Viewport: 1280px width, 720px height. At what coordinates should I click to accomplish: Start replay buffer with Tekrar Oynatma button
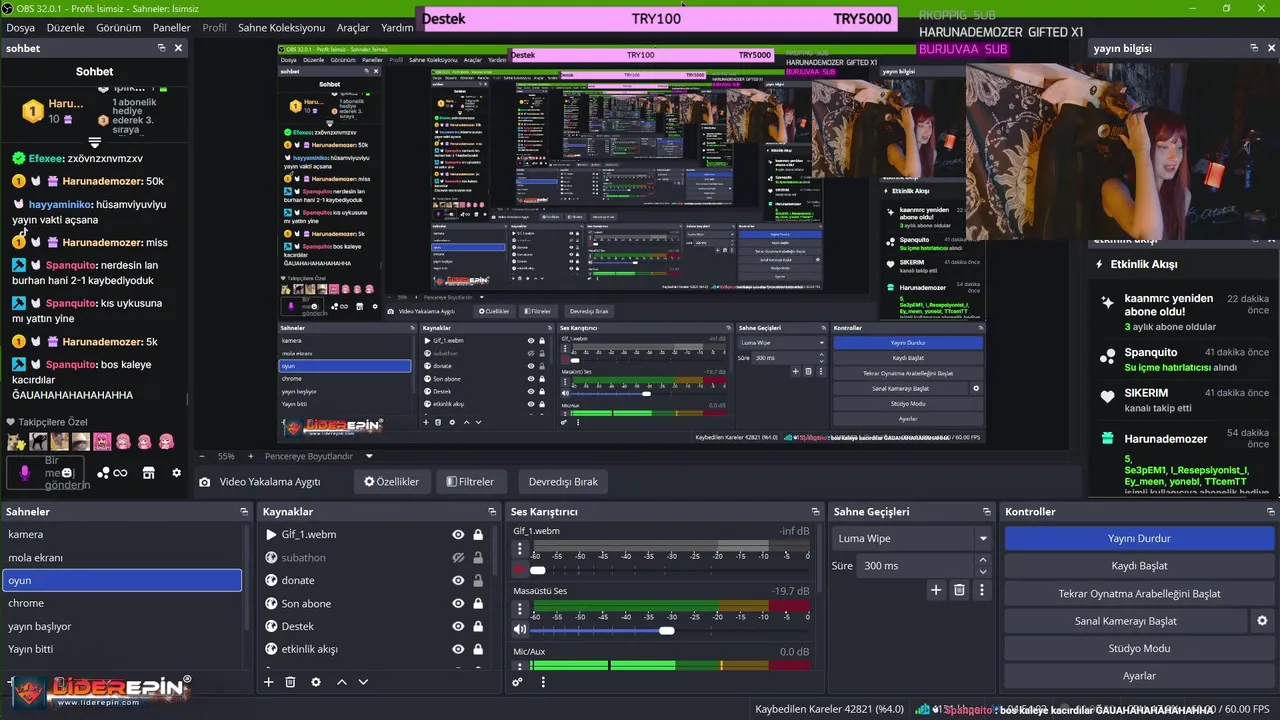tap(1139, 594)
